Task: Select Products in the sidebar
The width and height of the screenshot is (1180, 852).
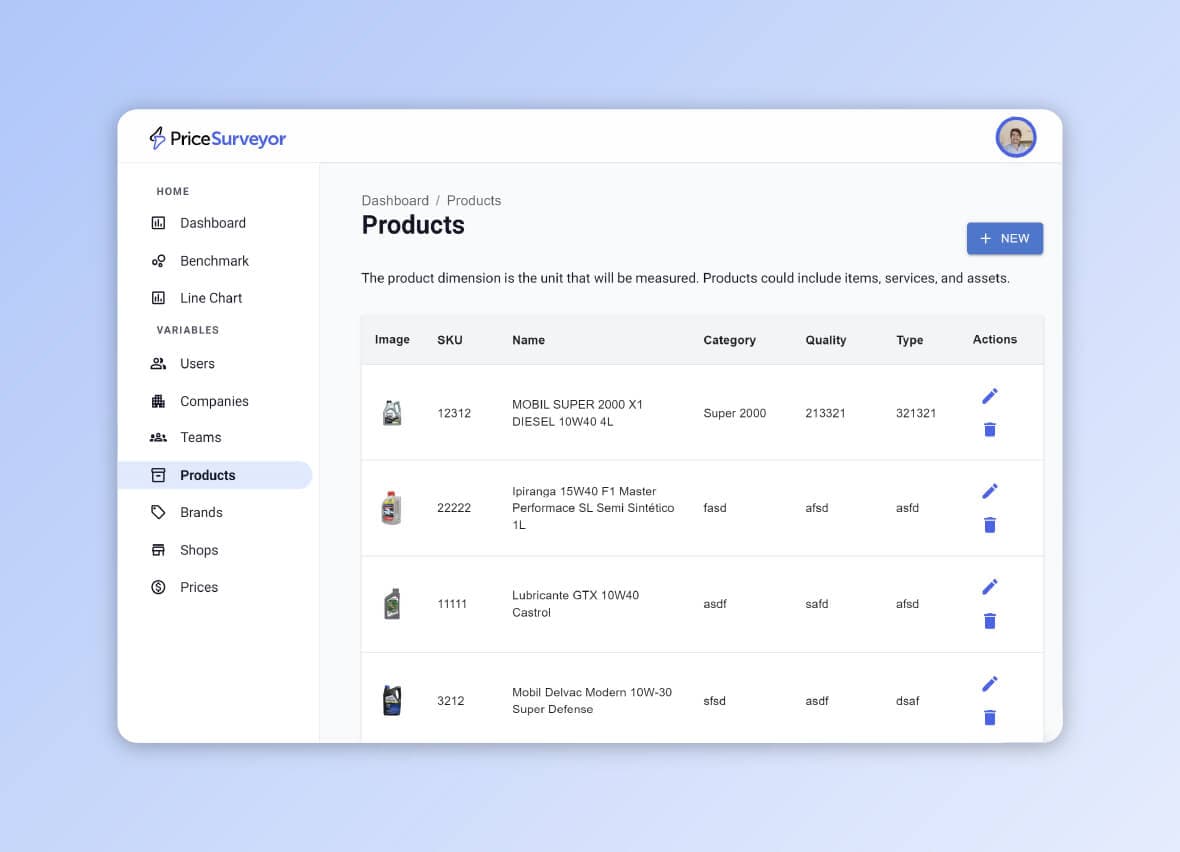Action: [x=214, y=475]
